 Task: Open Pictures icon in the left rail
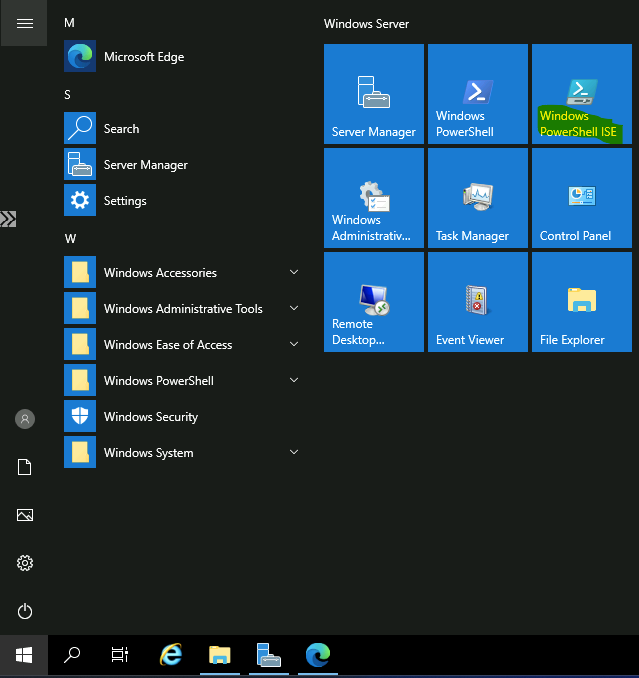25,515
